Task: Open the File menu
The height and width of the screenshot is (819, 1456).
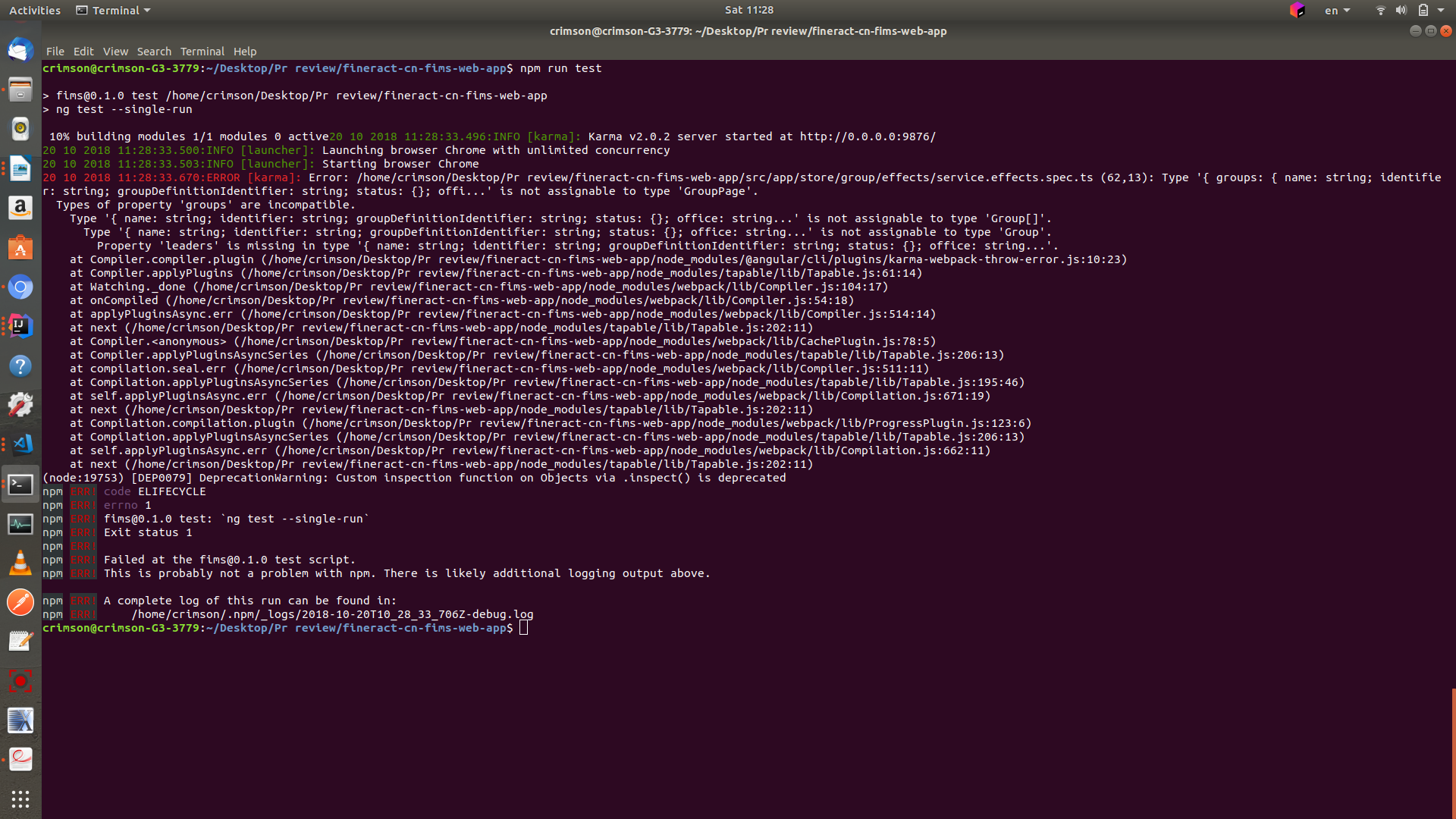Action: [x=55, y=51]
